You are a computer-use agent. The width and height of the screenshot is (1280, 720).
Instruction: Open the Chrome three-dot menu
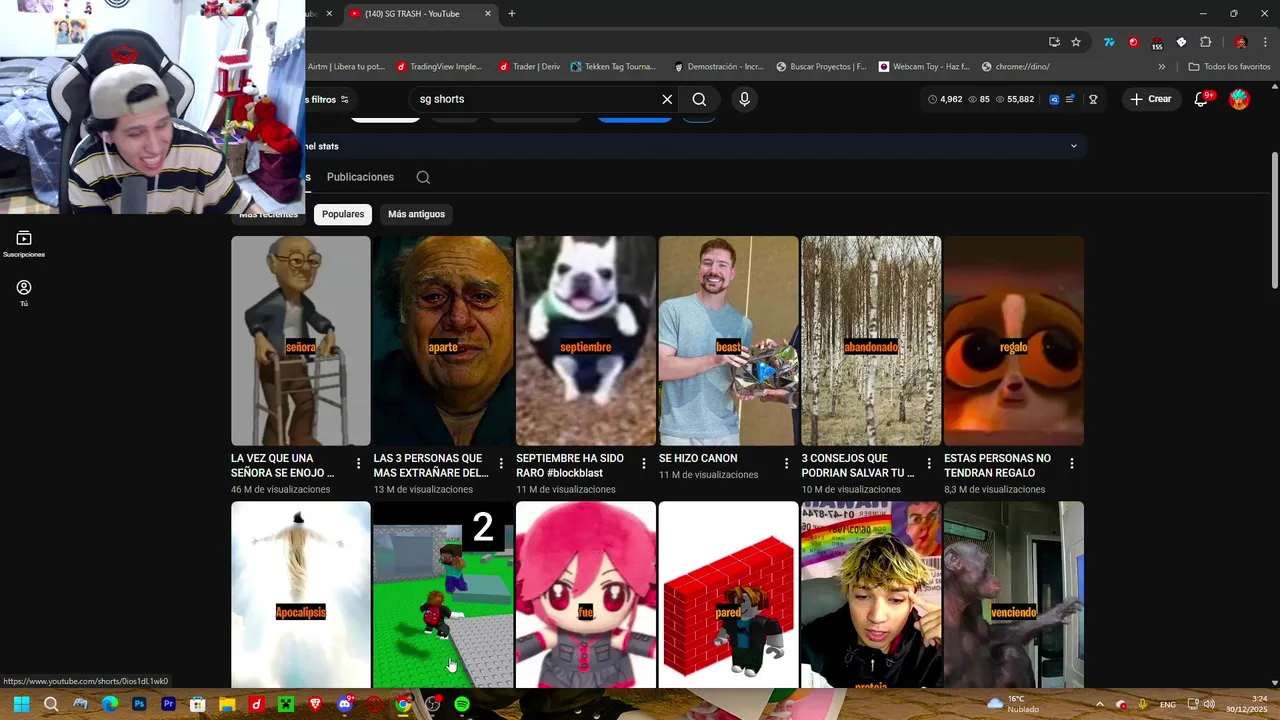coord(1265,42)
